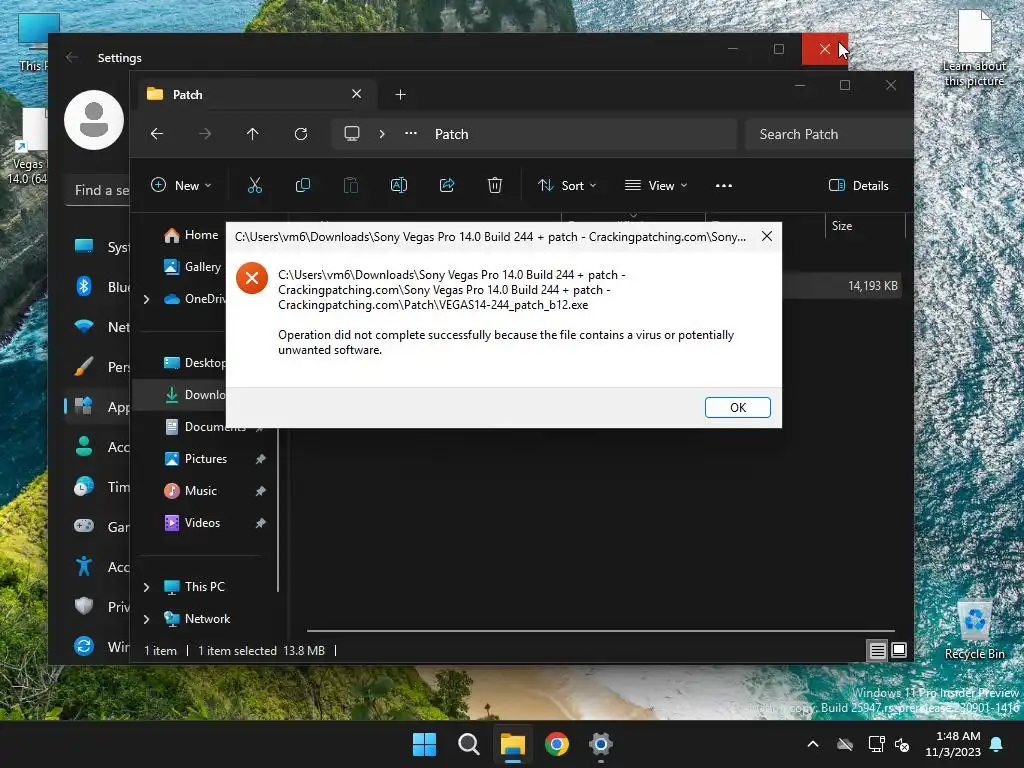Refresh the Patch folder
The height and width of the screenshot is (768, 1024).
point(301,134)
